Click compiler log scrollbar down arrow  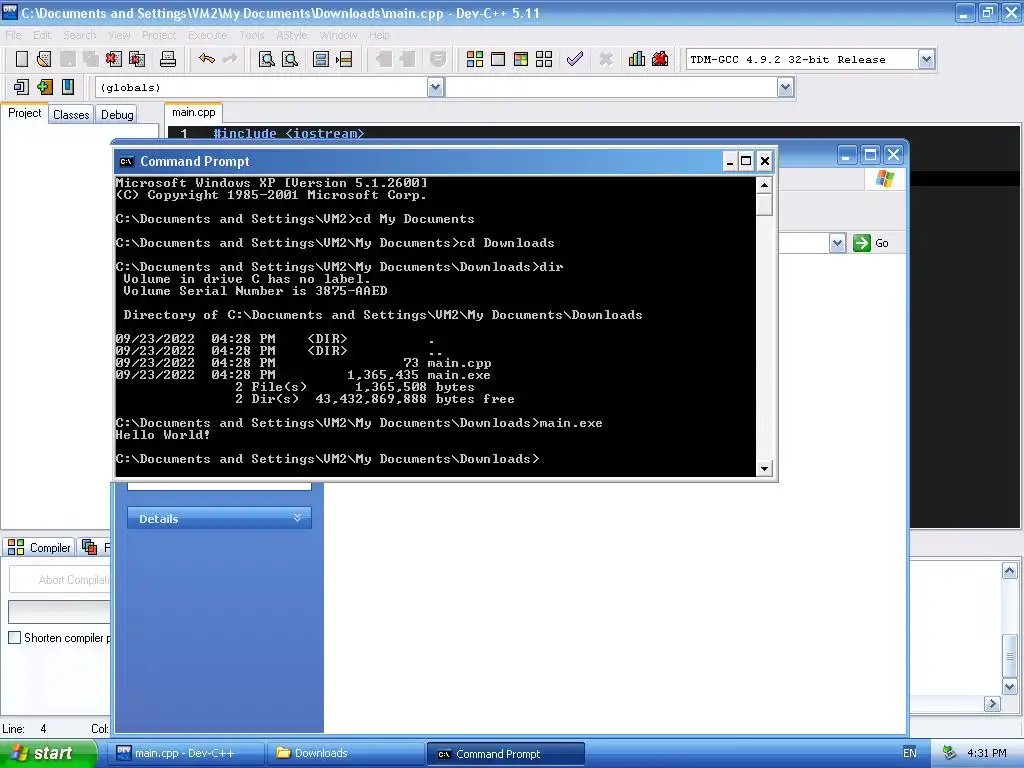pos(1010,687)
